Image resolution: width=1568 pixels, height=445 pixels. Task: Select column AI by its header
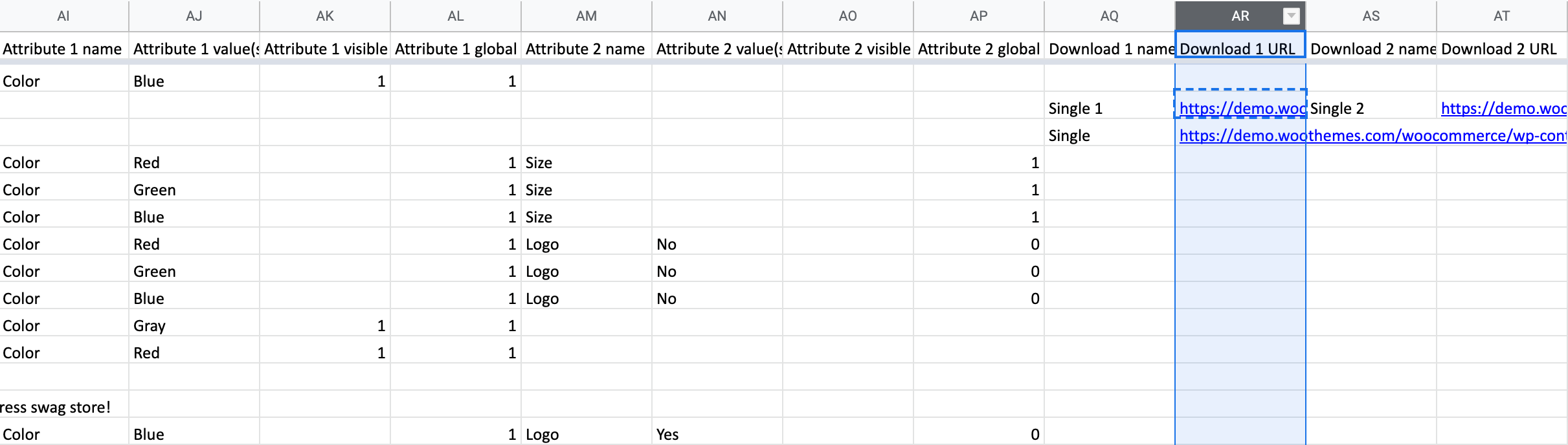point(63,16)
